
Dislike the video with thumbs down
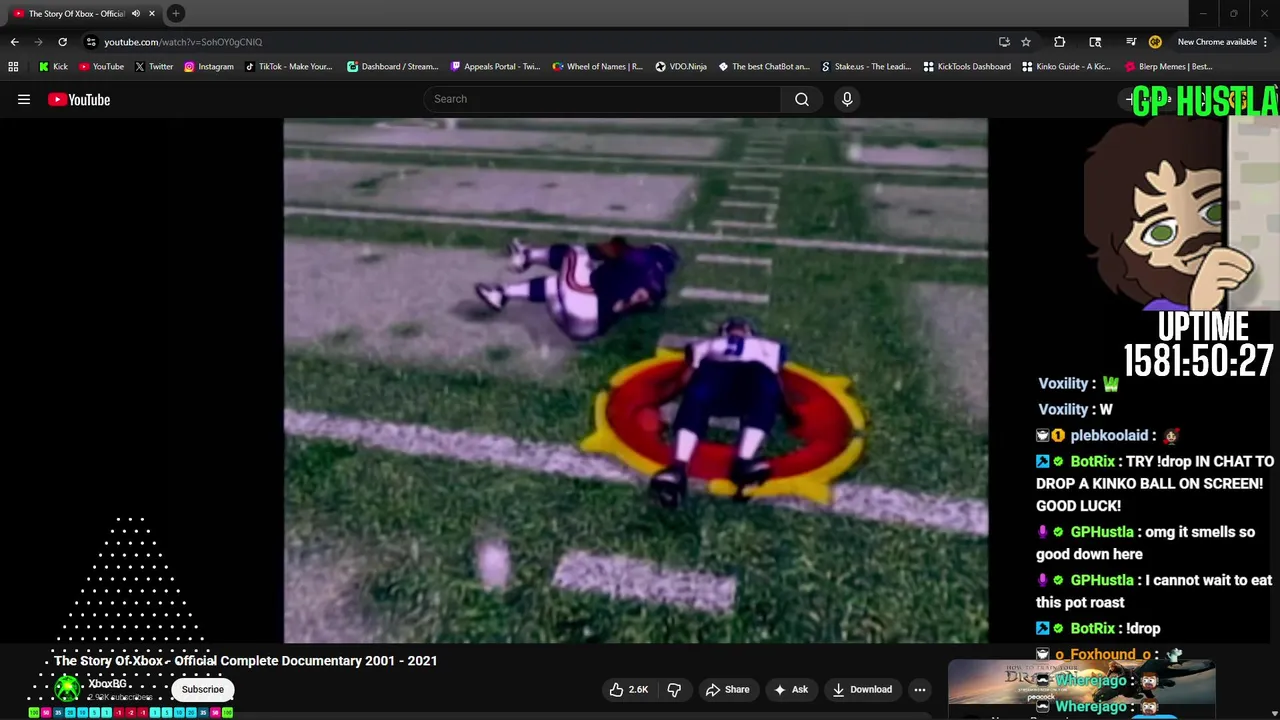674,689
